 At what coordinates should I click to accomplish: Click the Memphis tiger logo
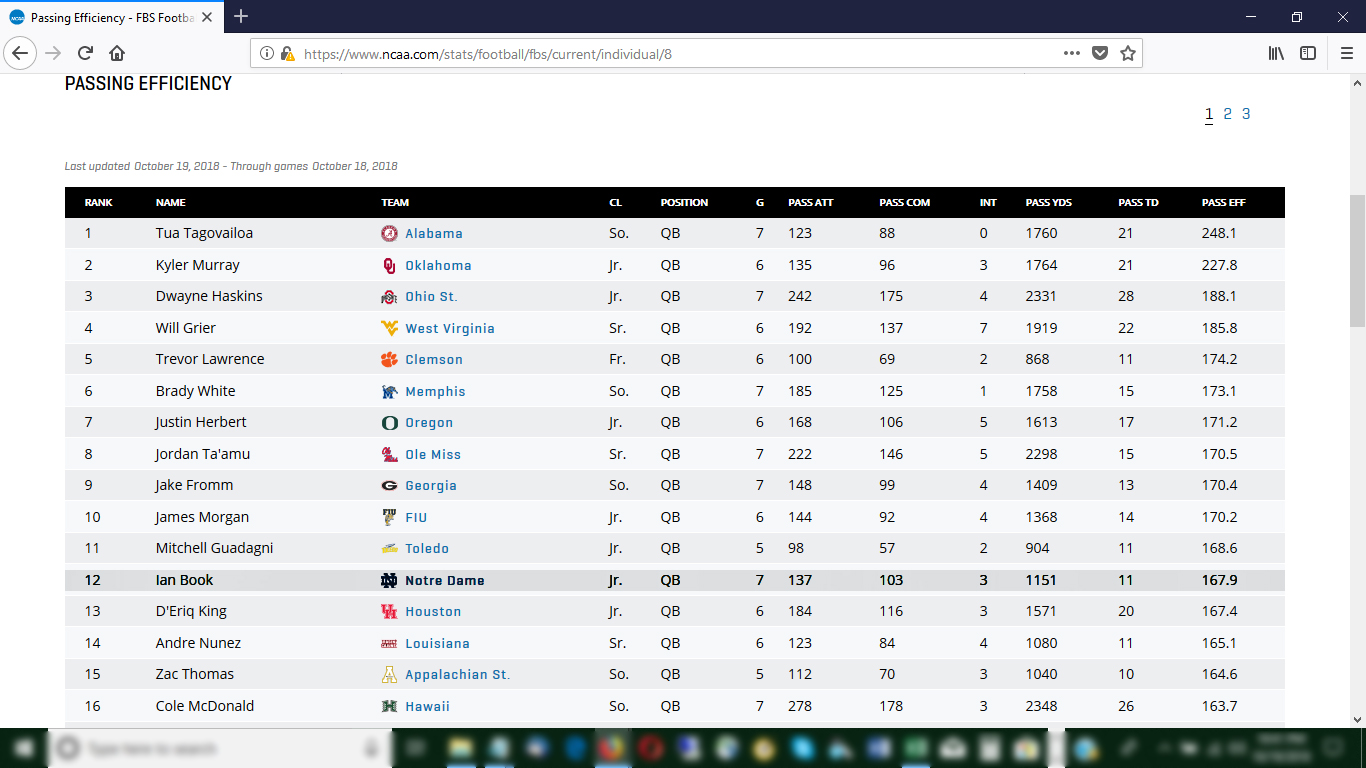[x=389, y=391]
